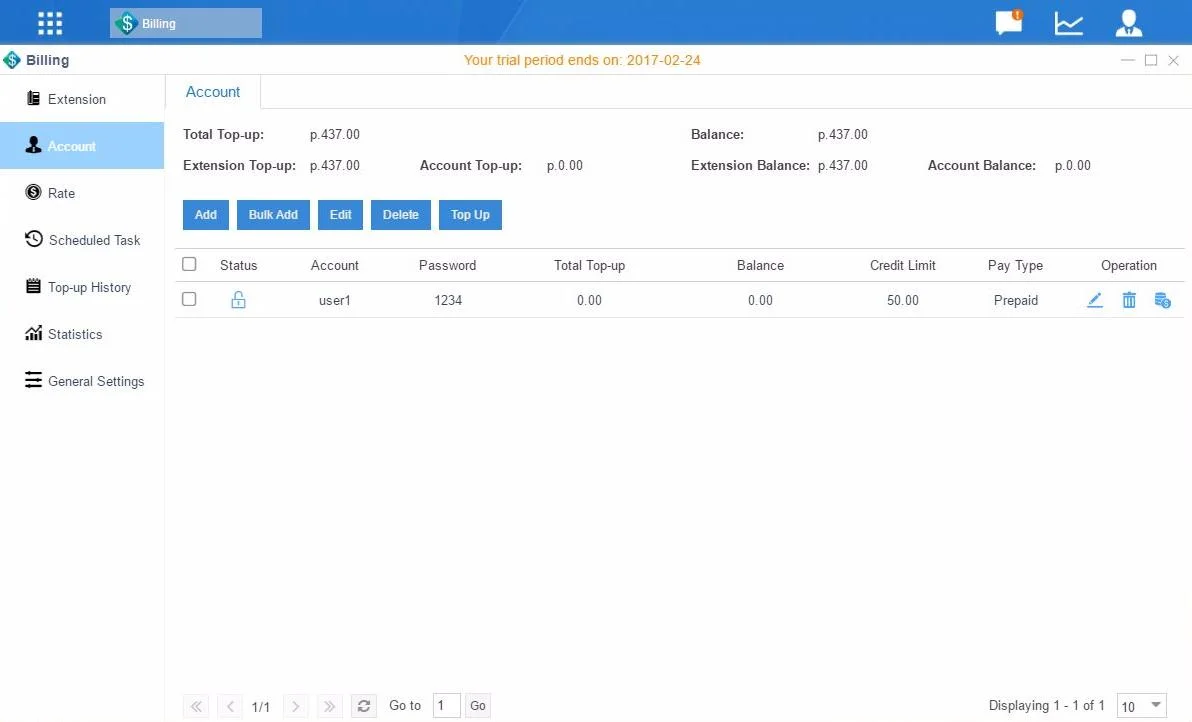1192x722 pixels.
Task: Open the apps grid launcher icon
Action: [x=49, y=23]
